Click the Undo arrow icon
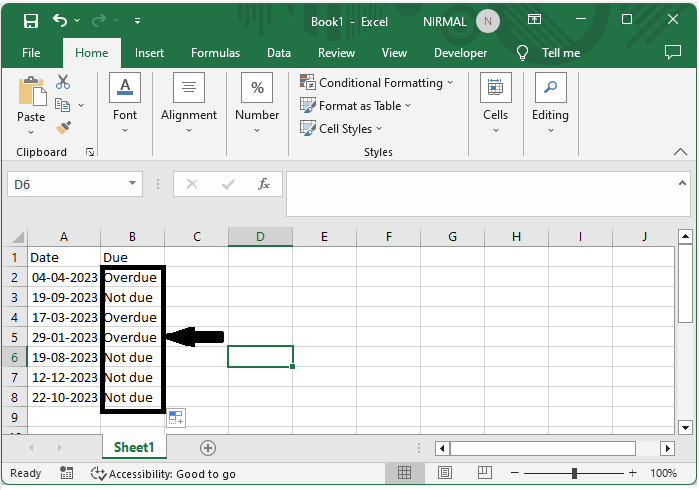699x490 pixels. coord(61,20)
